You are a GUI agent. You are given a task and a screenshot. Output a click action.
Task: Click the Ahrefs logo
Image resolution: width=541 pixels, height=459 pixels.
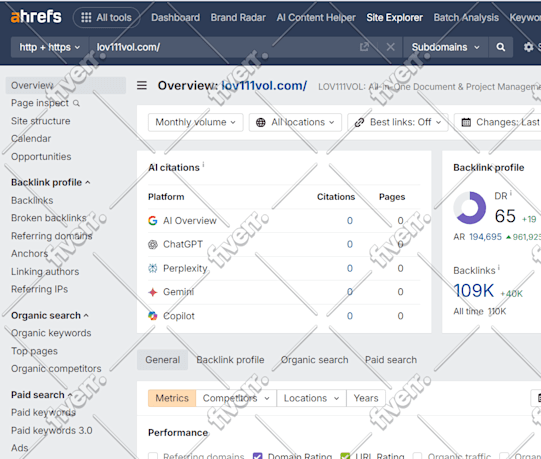(x=36, y=17)
